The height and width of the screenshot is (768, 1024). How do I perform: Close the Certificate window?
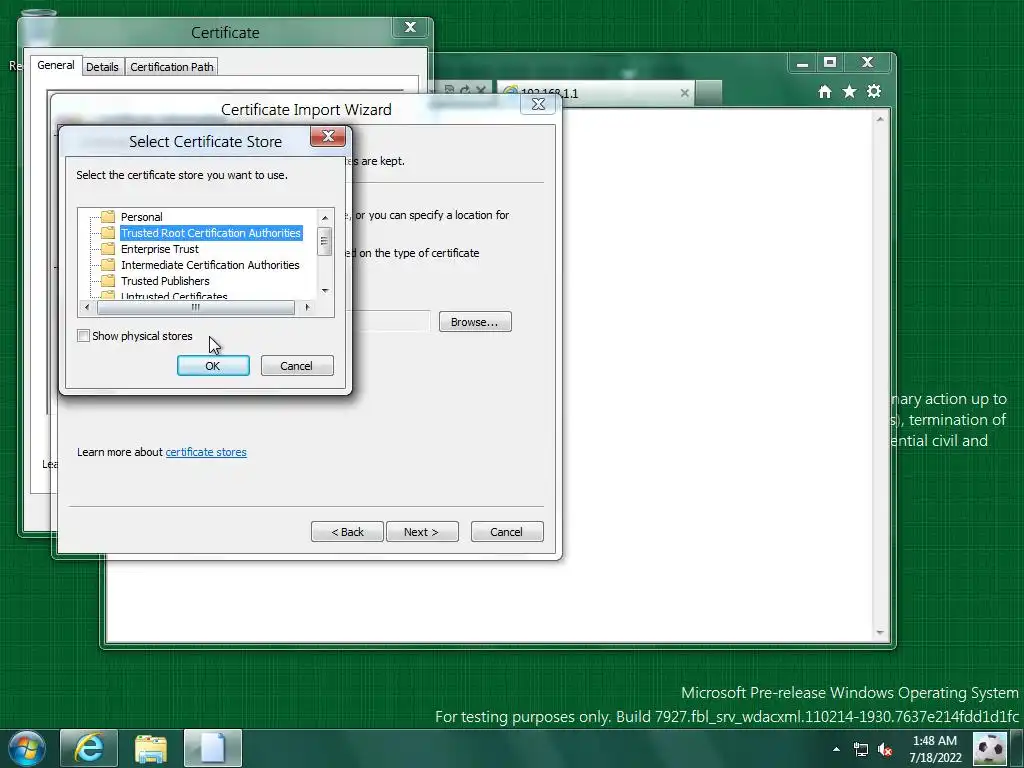[x=410, y=27]
